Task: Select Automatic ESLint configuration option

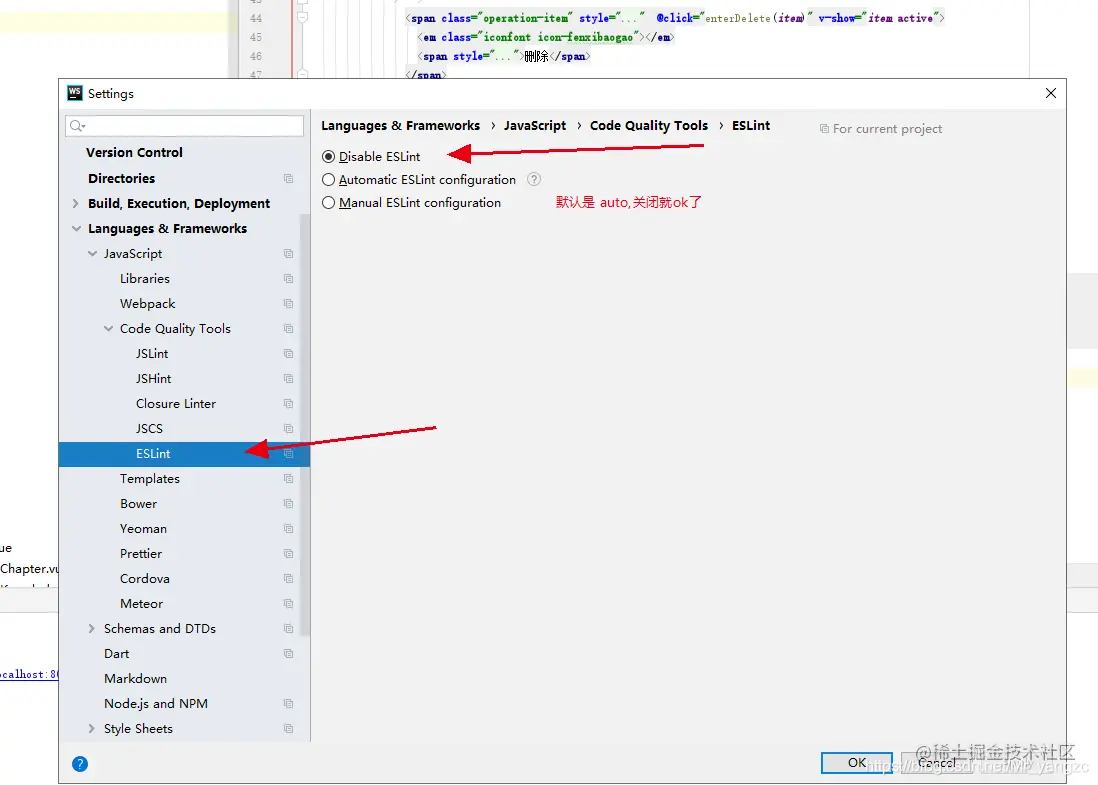Action: tap(328, 180)
